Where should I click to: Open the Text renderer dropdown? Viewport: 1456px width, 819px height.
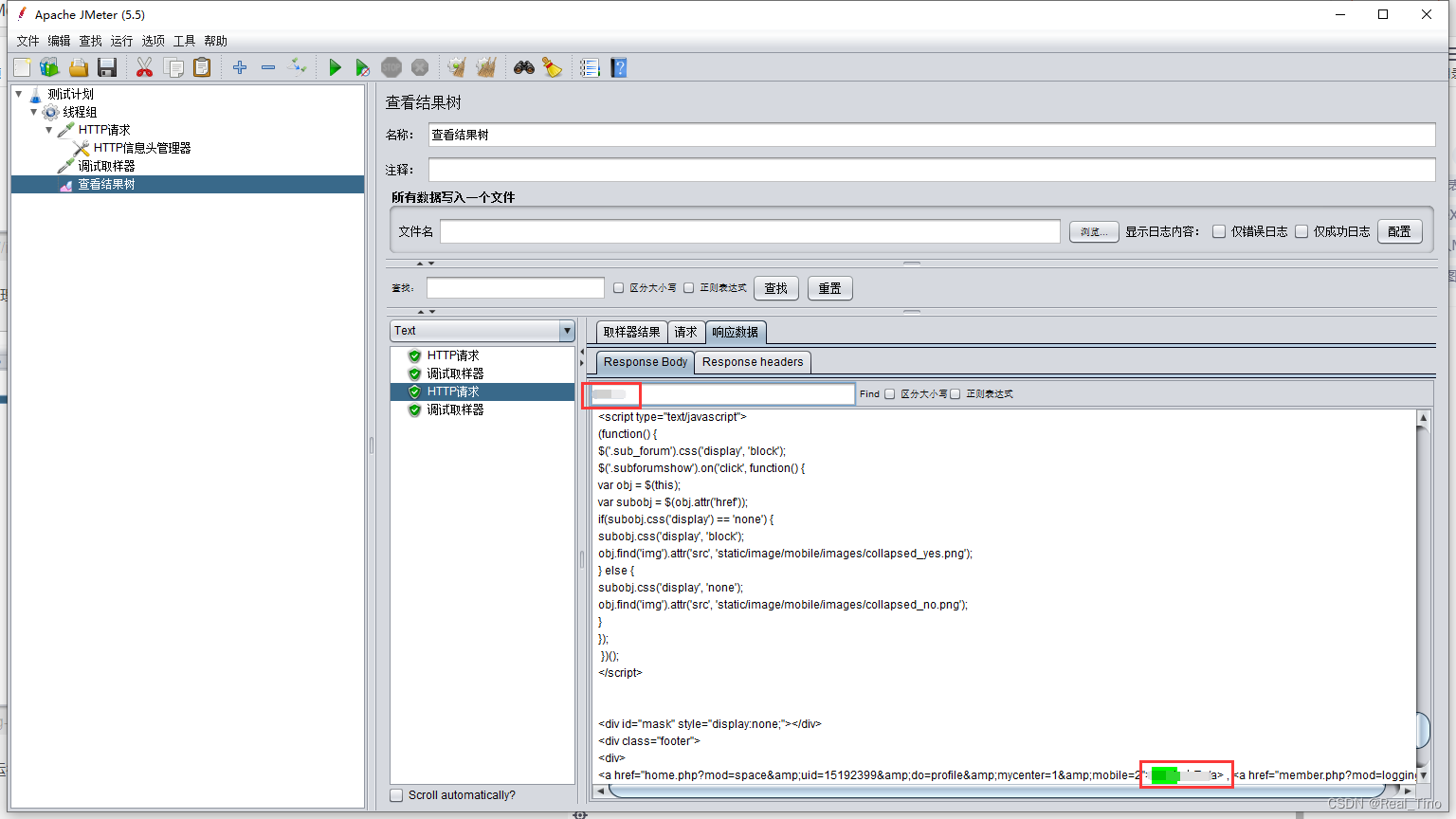tap(482, 331)
